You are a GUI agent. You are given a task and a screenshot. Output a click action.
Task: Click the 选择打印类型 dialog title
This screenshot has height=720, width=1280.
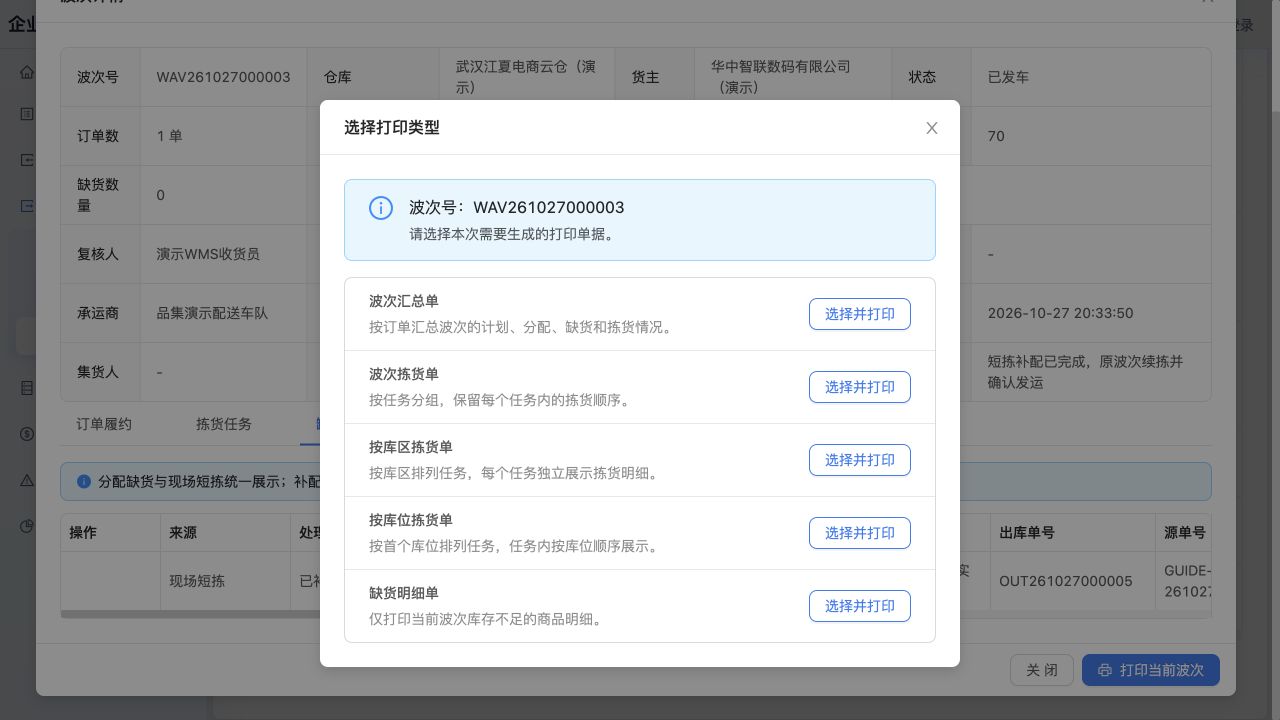(x=392, y=128)
